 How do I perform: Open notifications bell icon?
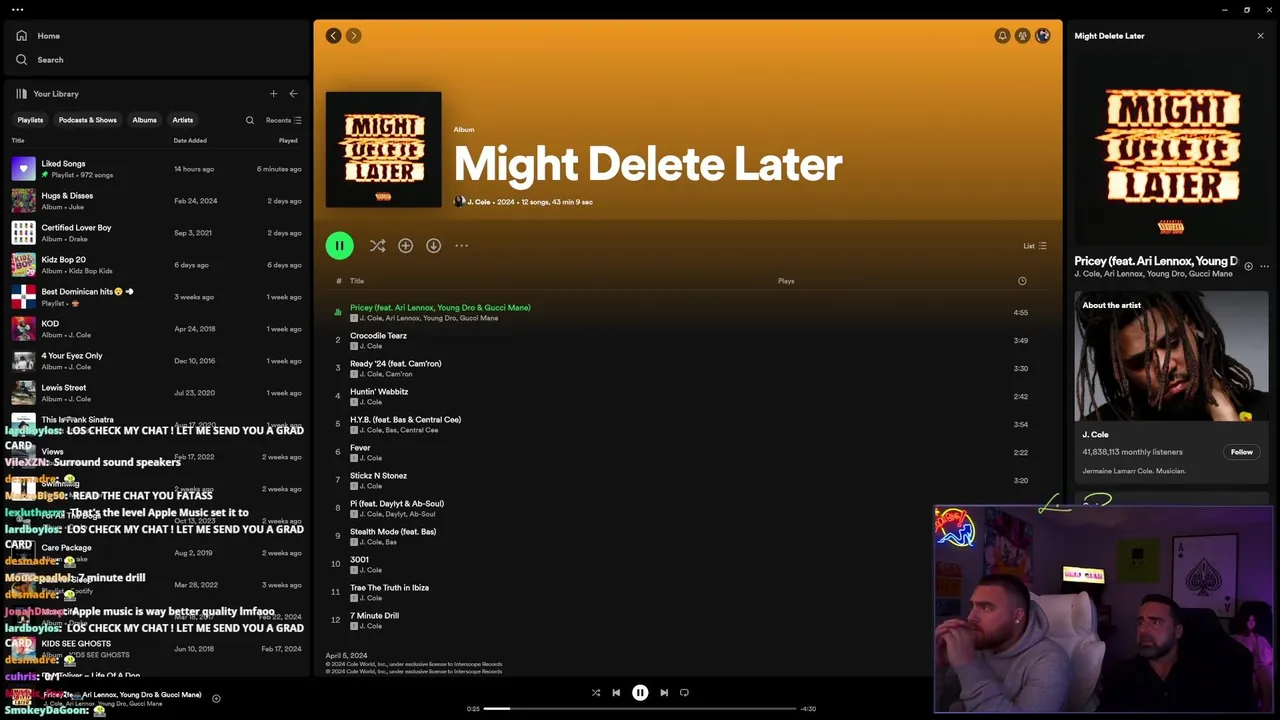tap(1002, 36)
